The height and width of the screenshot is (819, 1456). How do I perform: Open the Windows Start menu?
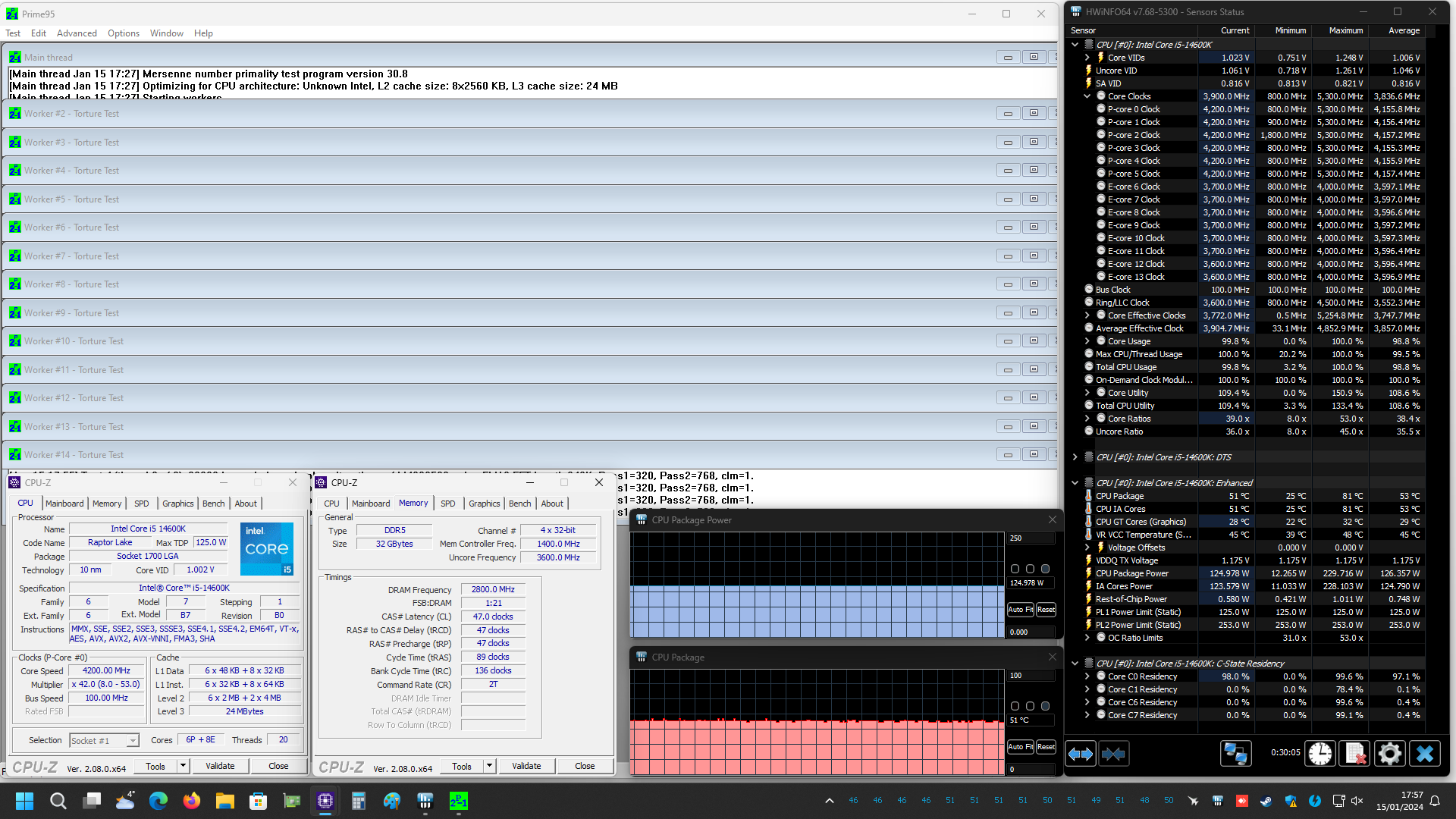point(25,801)
